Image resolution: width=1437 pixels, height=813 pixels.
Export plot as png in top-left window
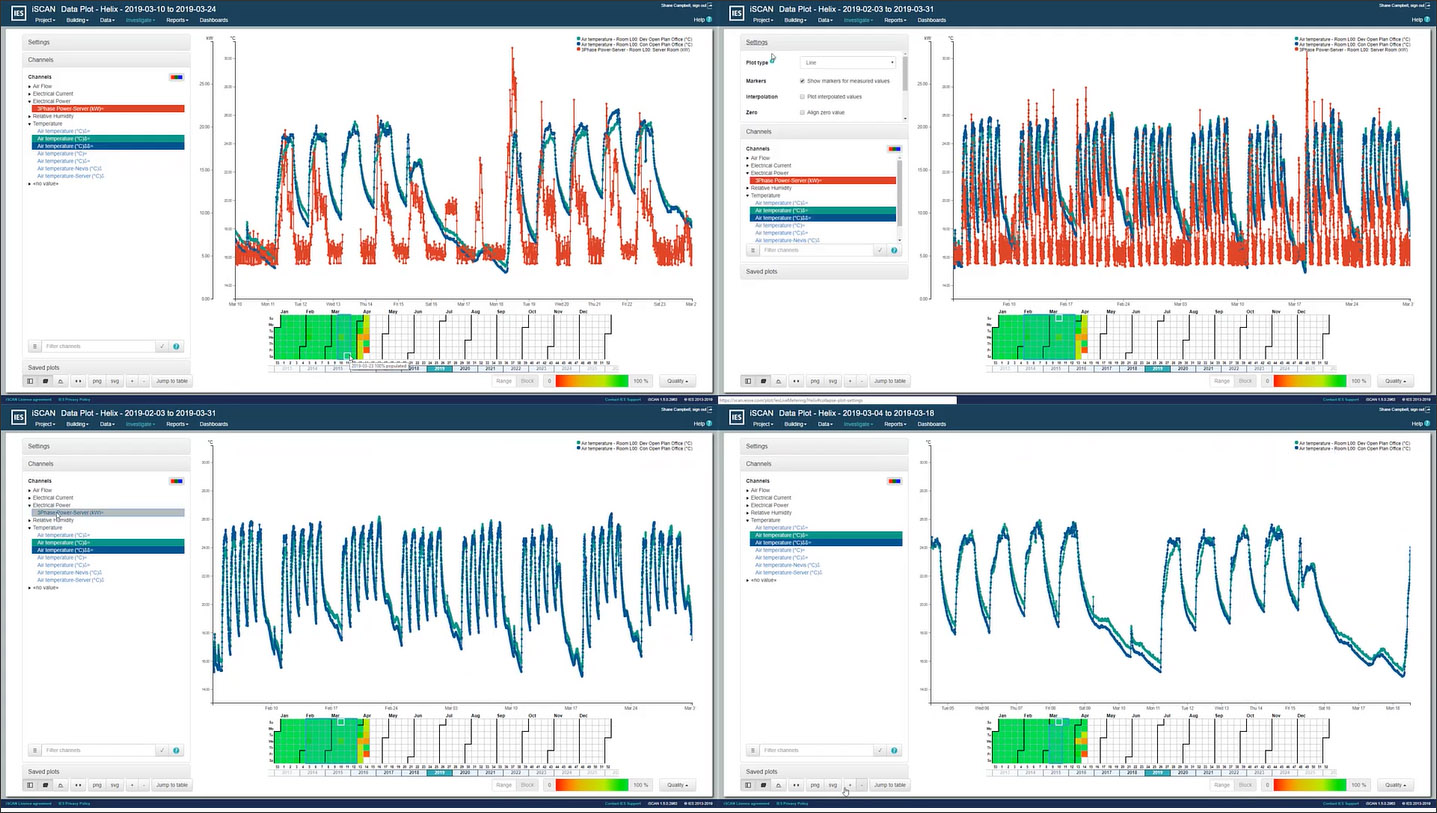tap(97, 381)
